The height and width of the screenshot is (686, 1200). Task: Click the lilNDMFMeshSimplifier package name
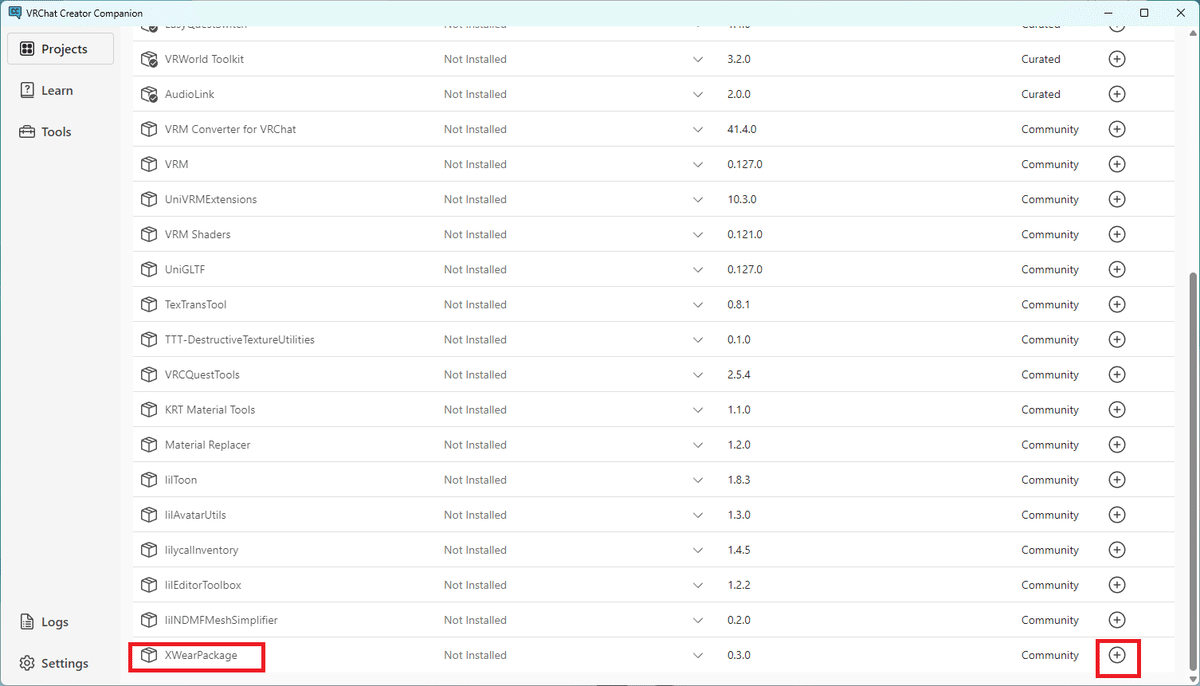click(221, 620)
